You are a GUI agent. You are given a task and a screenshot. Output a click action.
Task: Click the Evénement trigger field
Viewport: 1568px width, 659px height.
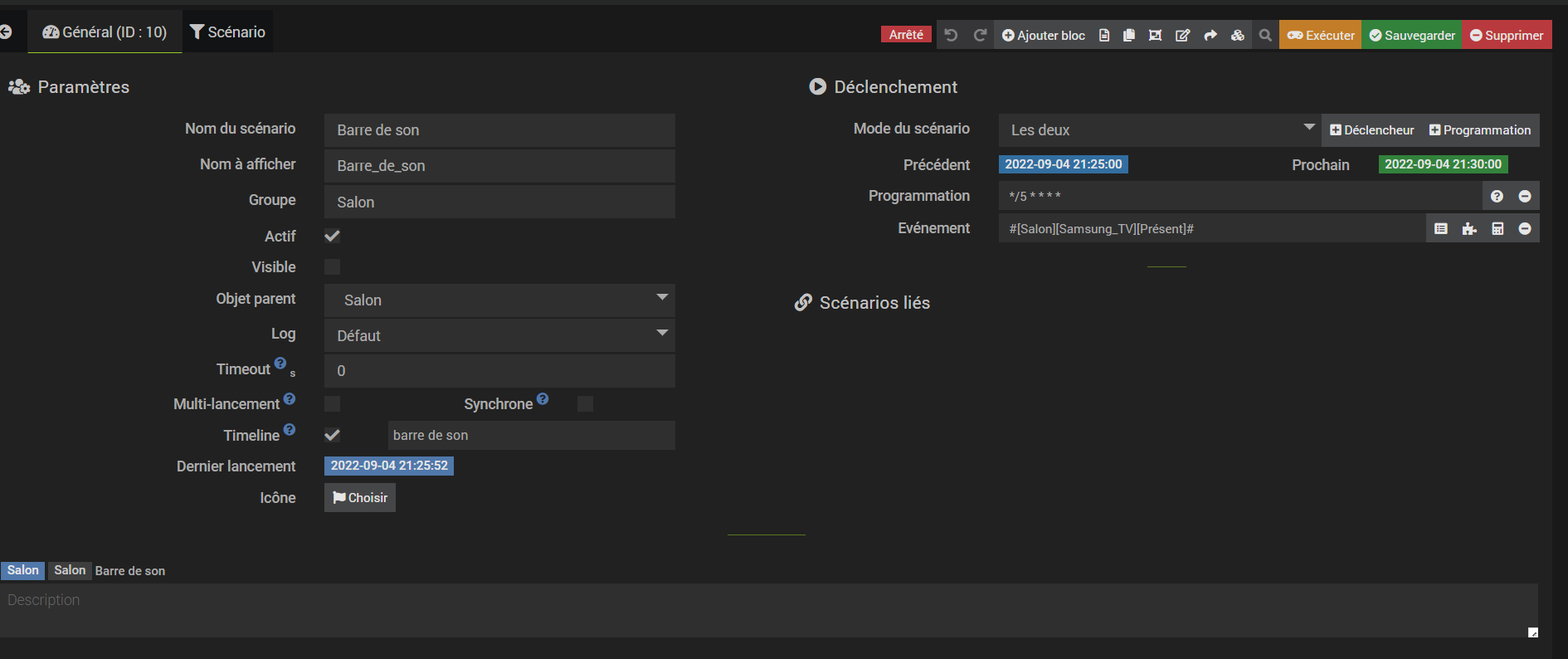tap(1212, 228)
